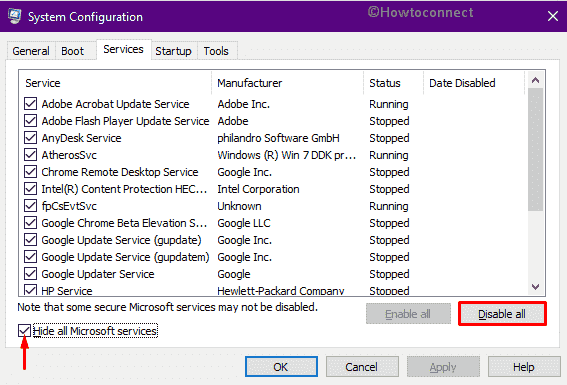Uncheck Adobe Acrobat Update Service
567x385 pixels.
click(30, 104)
